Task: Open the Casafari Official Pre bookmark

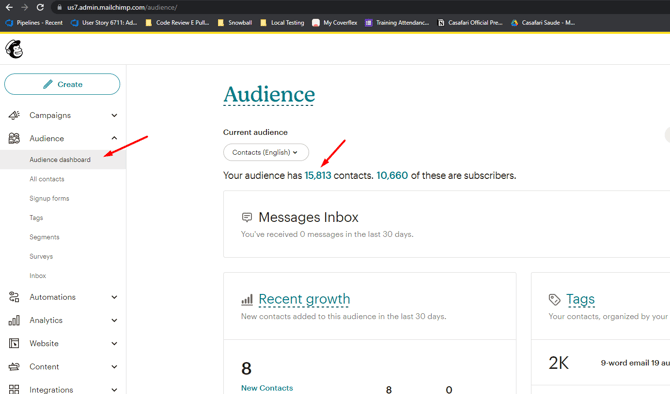Action: (x=470, y=23)
